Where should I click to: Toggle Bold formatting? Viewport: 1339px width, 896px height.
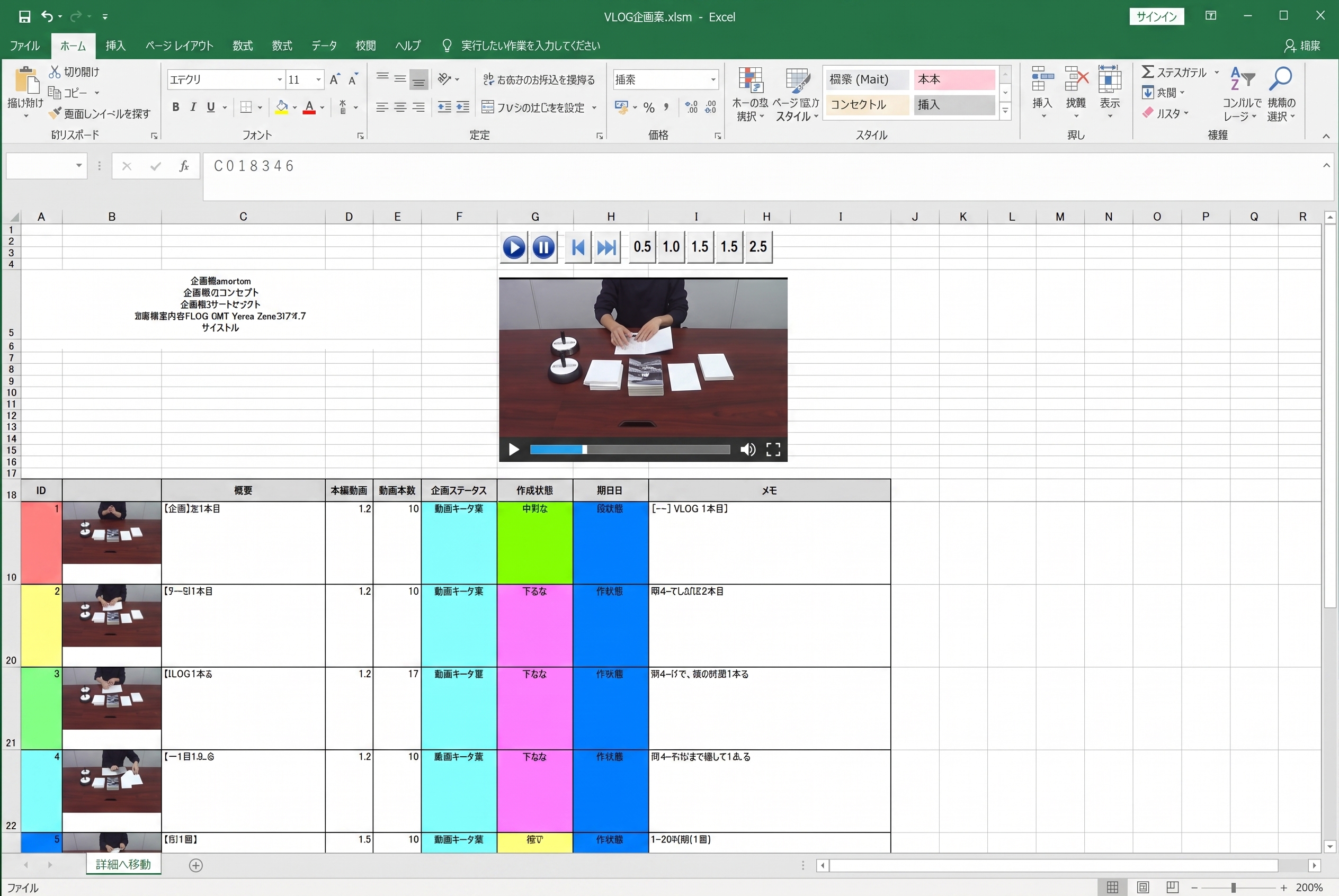click(x=175, y=107)
